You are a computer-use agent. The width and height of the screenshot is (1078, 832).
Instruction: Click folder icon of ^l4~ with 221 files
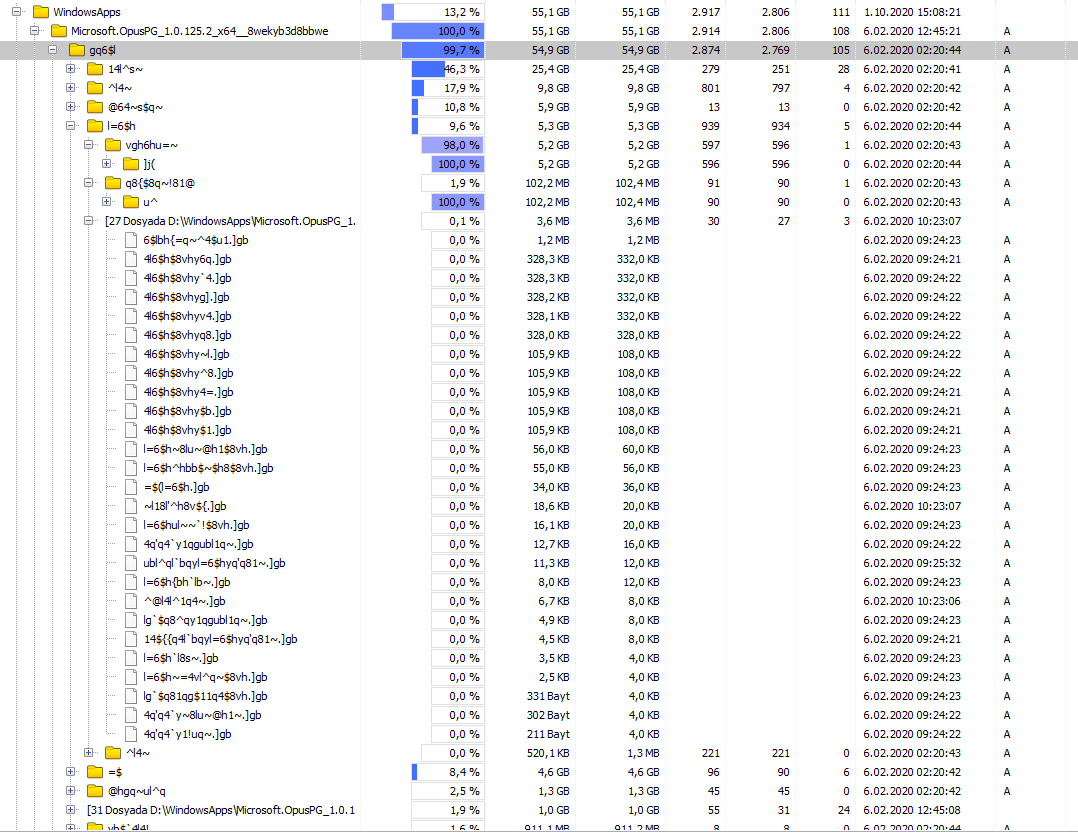113,753
